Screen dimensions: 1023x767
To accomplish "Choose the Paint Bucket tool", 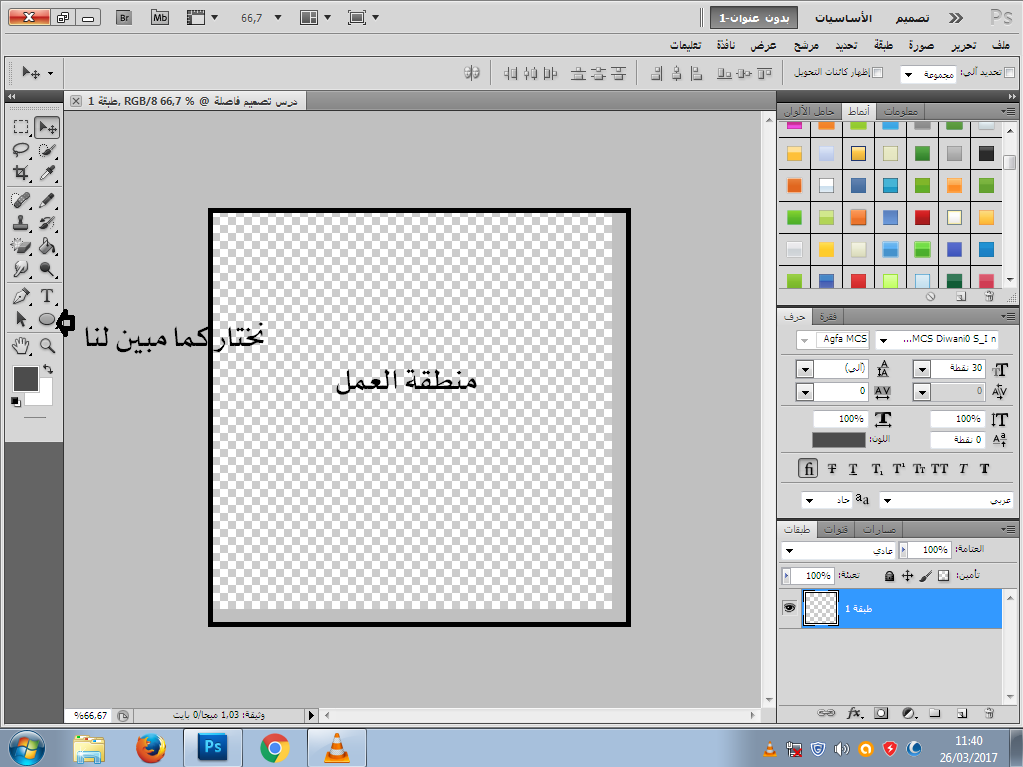I will [x=46, y=246].
